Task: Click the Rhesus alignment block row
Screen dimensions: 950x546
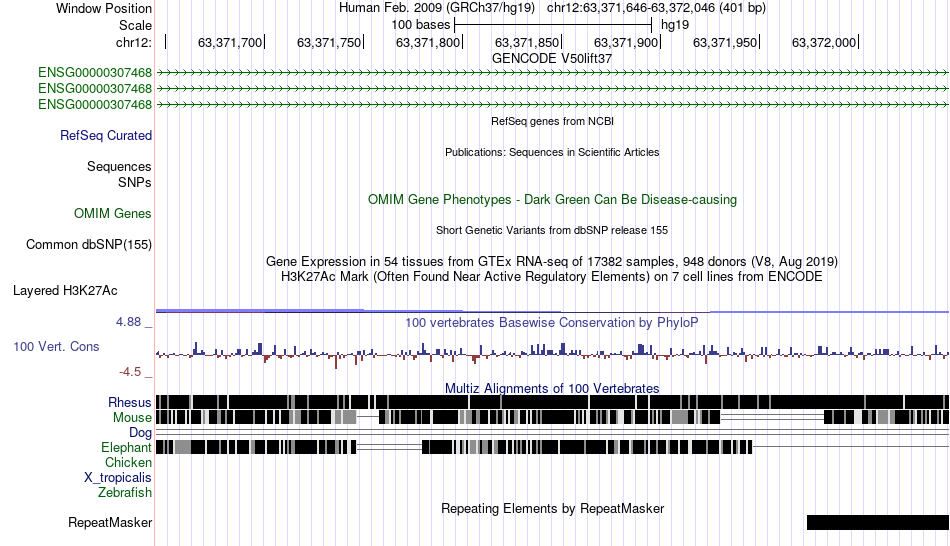Action: coord(552,402)
